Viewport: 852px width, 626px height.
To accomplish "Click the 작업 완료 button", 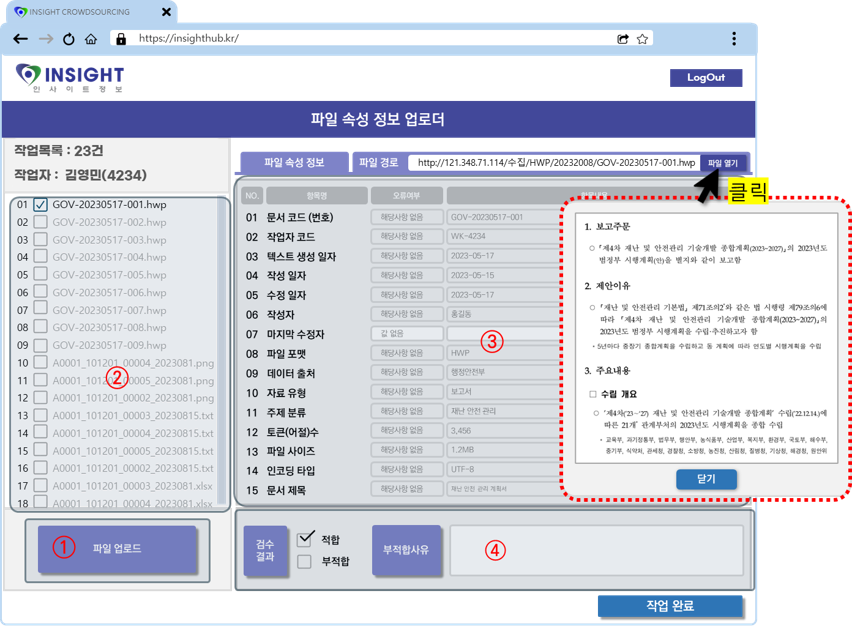I will tap(670, 606).
